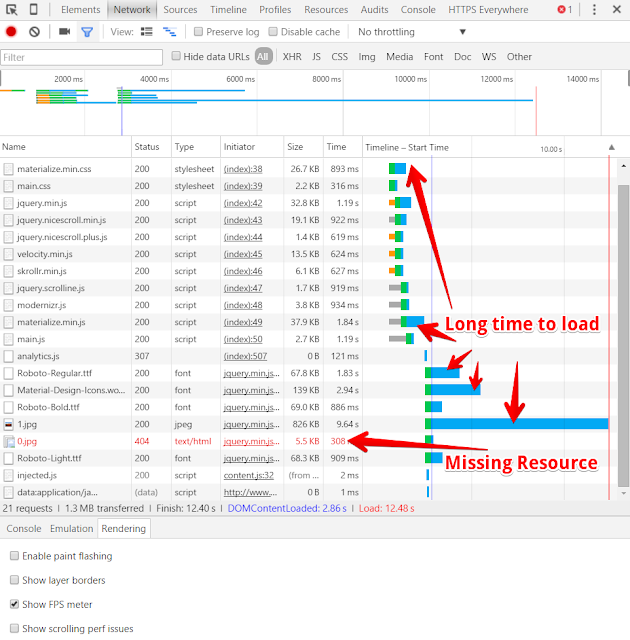
Task: Click the analytics.js file icon
Action: [x=8, y=356]
